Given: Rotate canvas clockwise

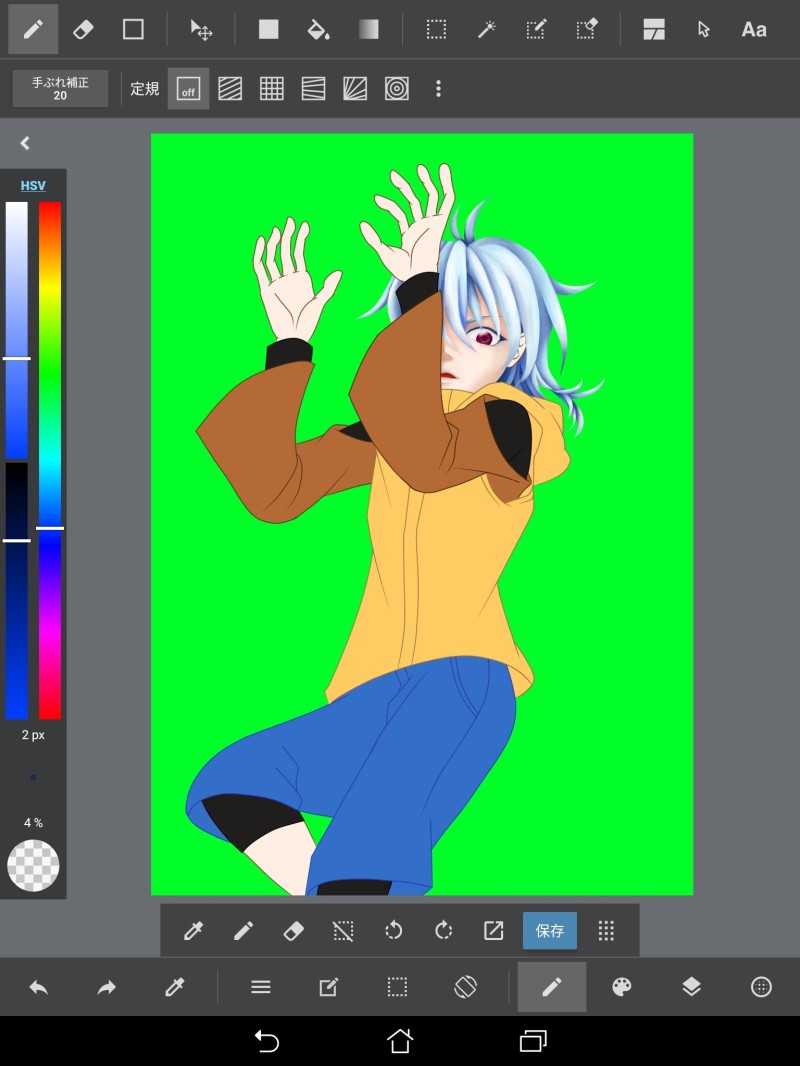Looking at the screenshot, I should point(443,931).
